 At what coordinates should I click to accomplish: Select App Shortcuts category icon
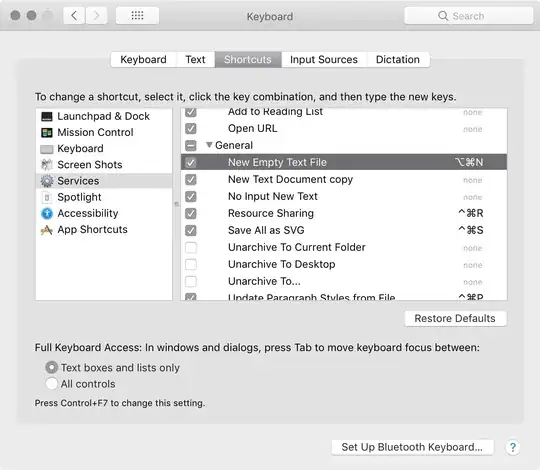coord(47,230)
